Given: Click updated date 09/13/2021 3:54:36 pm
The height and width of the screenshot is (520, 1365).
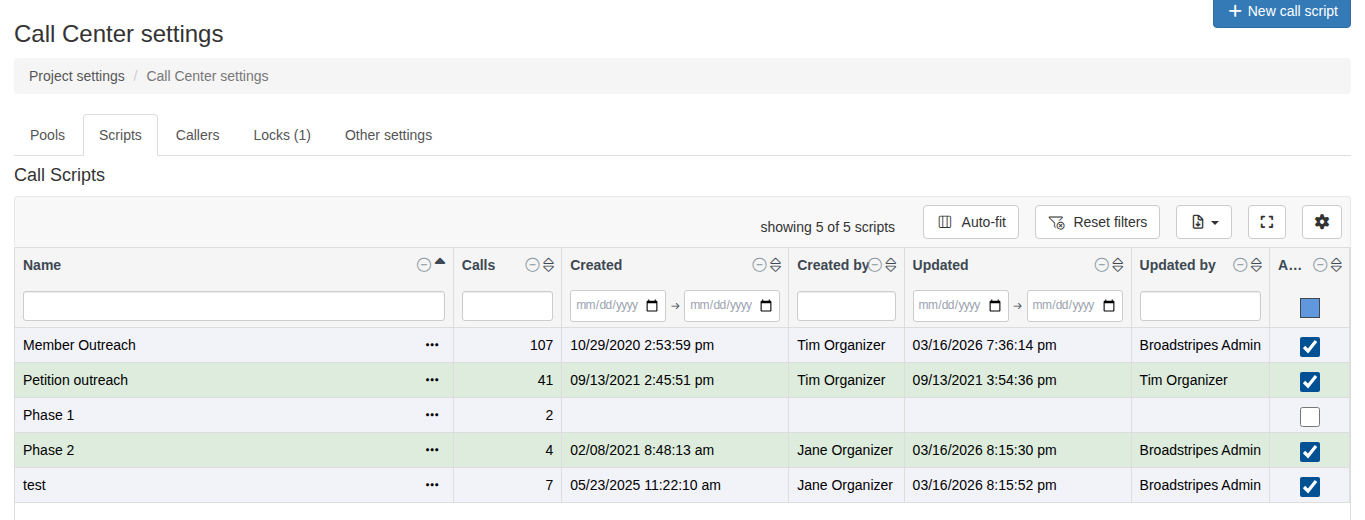Looking at the screenshot, I should coord(984,380).
